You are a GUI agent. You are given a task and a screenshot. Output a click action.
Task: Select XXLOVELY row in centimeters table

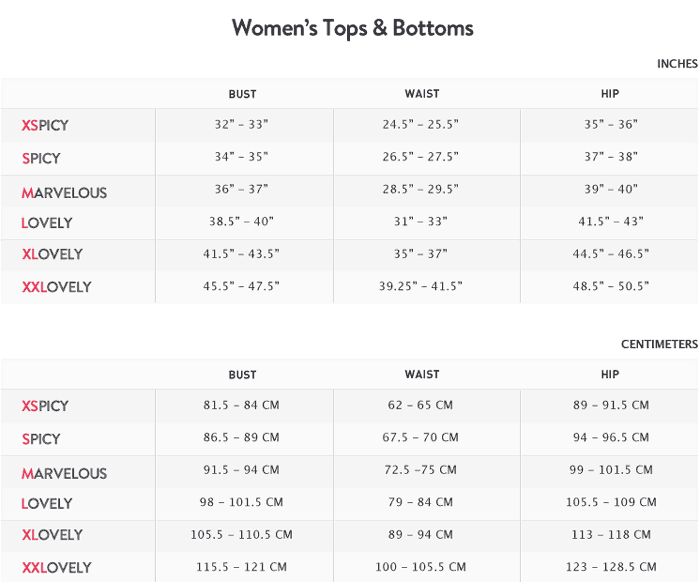pyautogui.click(x=56, y=568)
